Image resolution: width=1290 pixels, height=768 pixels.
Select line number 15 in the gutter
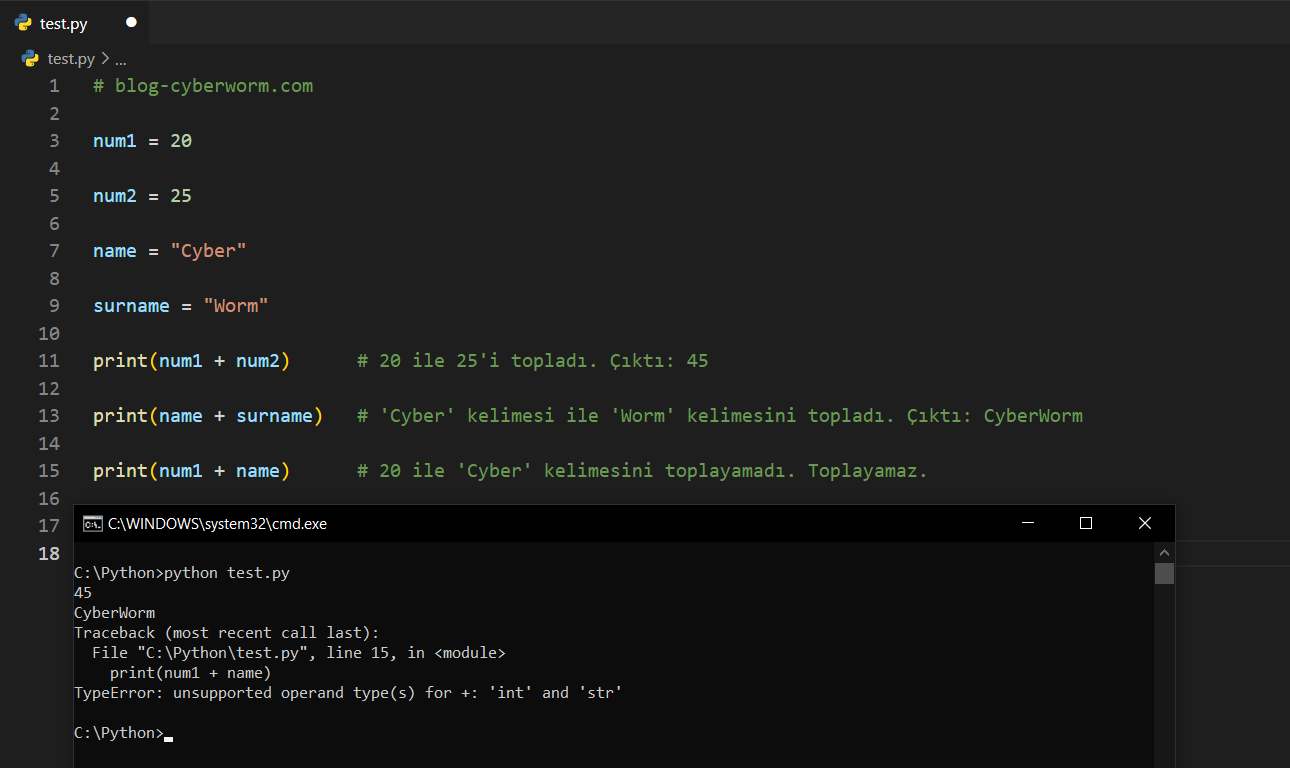coord(49,470)
